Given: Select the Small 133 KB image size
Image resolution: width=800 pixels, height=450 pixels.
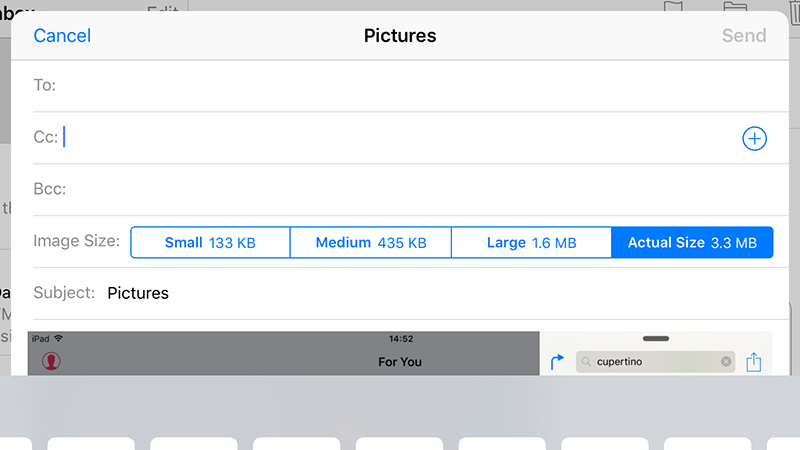Looking at the screenshot, I should (210, 242).
